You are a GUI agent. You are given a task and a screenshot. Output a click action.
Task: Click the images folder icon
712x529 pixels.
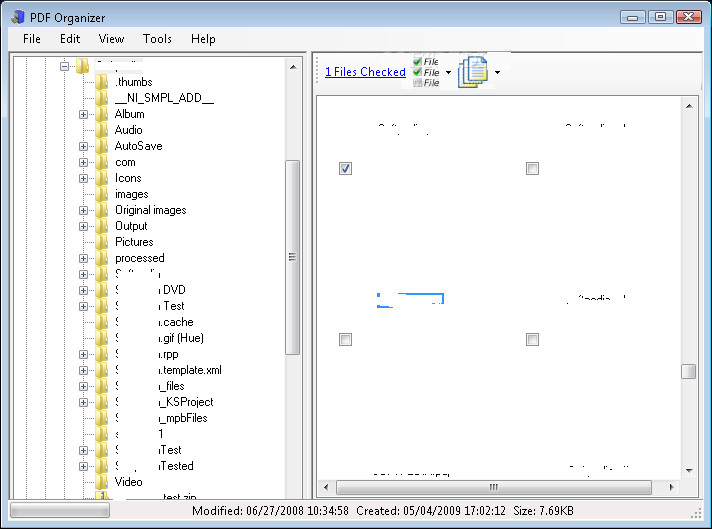(x=101, y=194)
